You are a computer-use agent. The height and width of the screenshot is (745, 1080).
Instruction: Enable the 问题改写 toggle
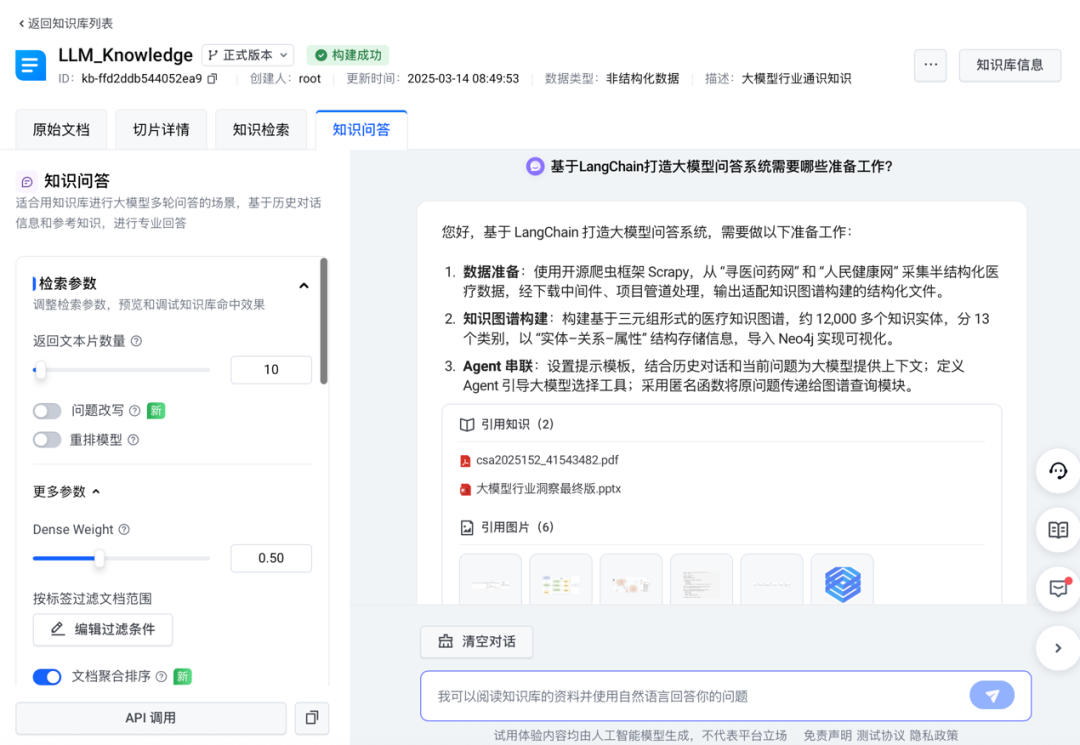[x=47, y=411]
